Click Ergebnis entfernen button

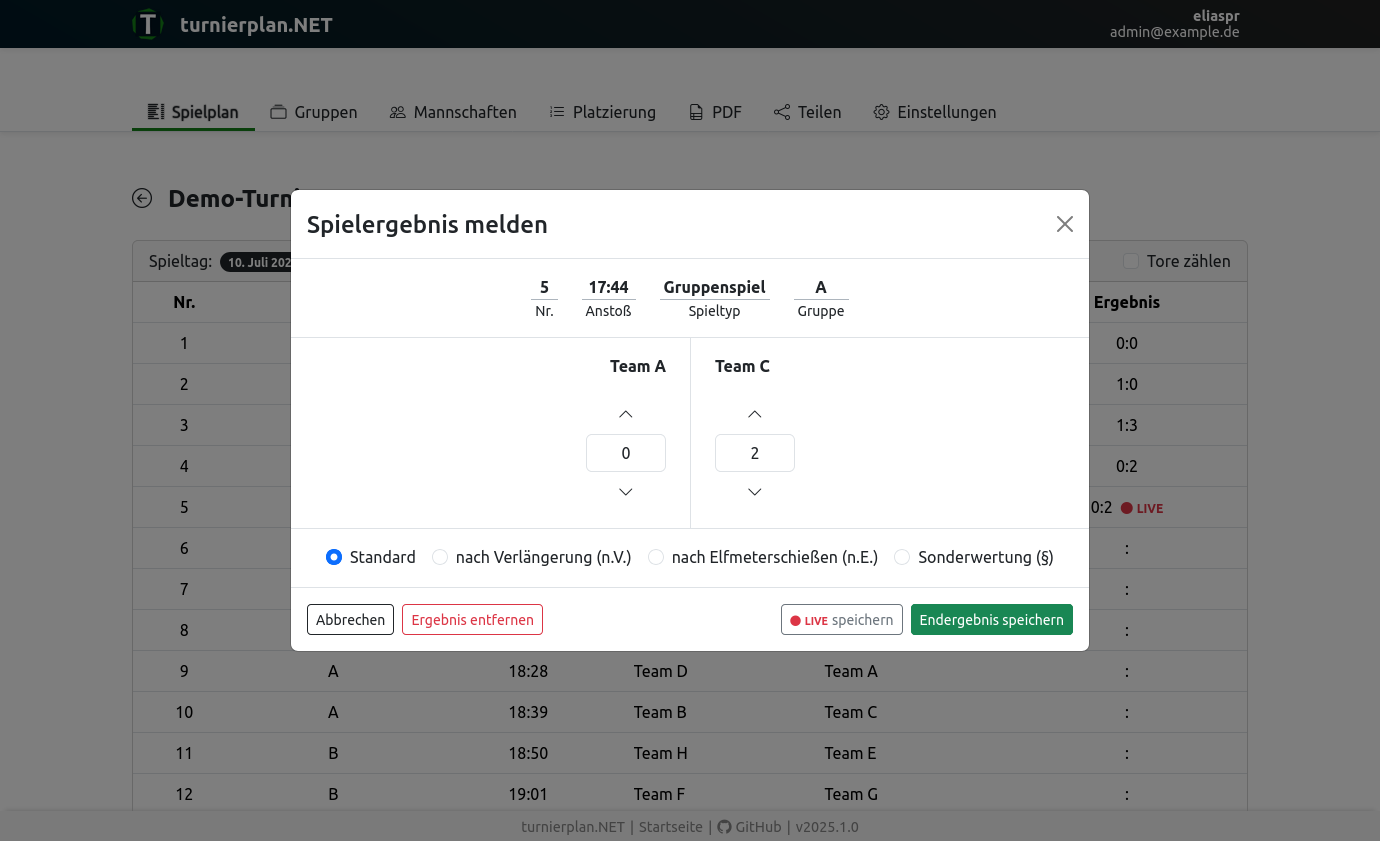point(472,620)
